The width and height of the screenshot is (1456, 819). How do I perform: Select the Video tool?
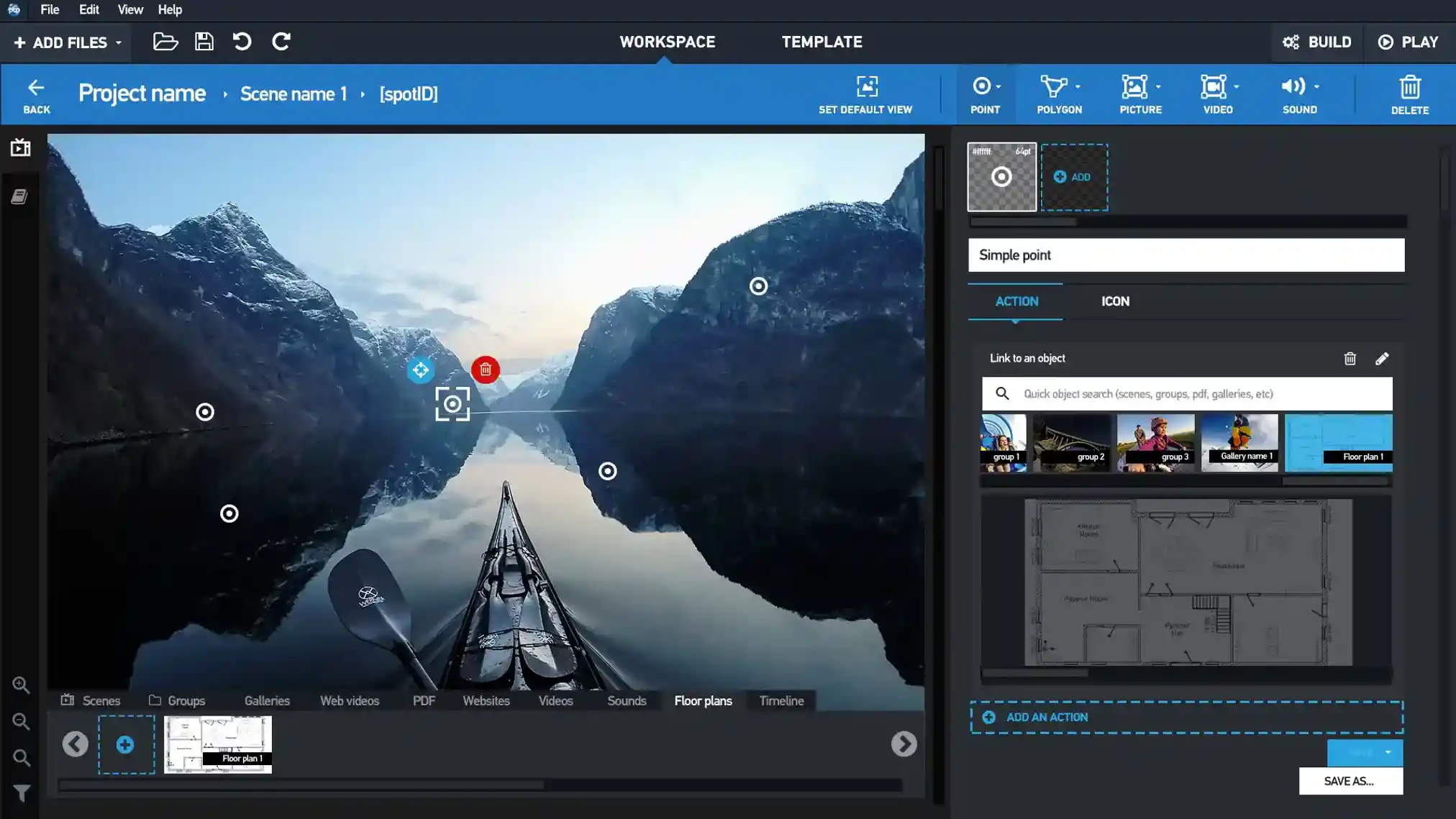click(1218, 94)
